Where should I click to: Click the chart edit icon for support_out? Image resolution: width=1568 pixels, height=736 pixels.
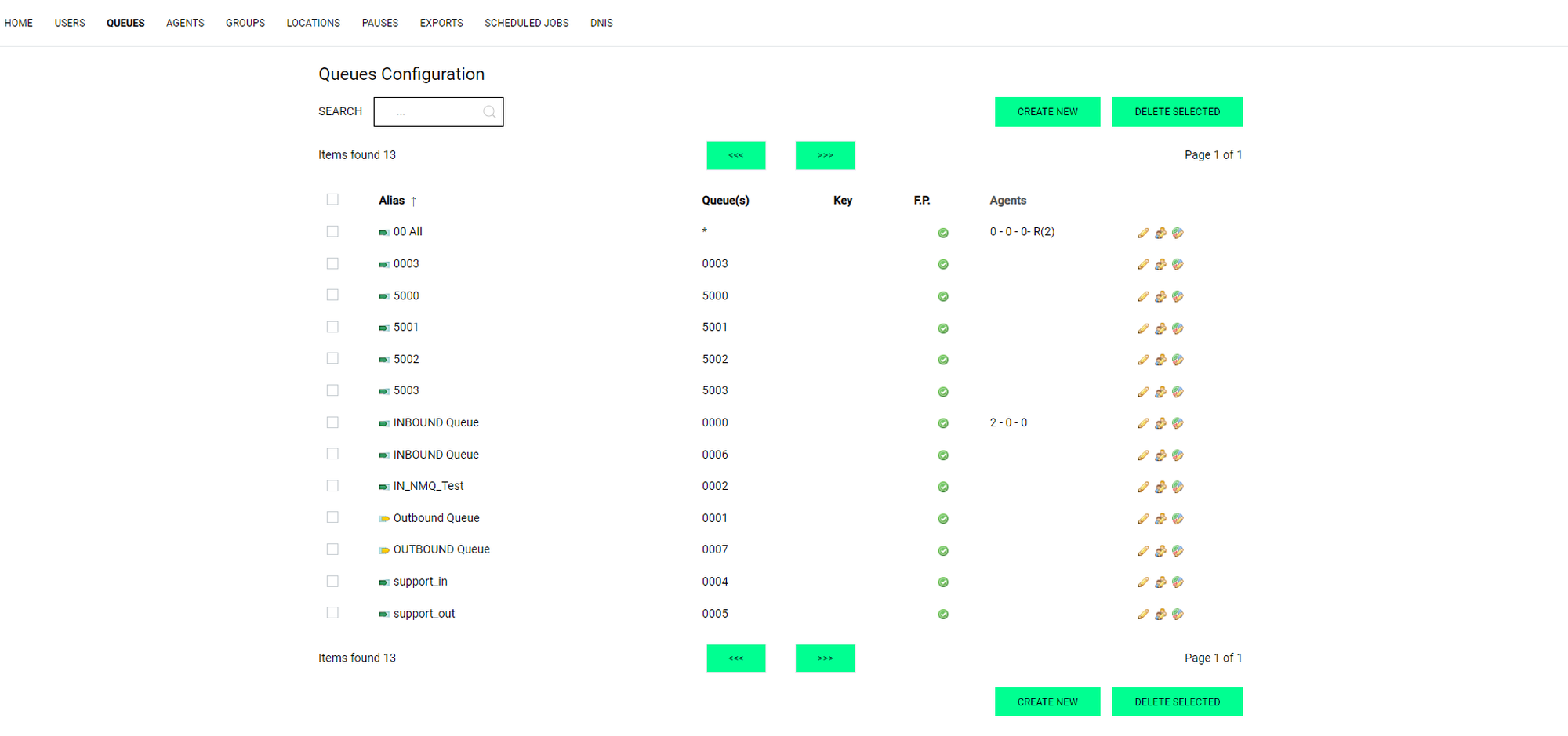[x=1178, y=615]
